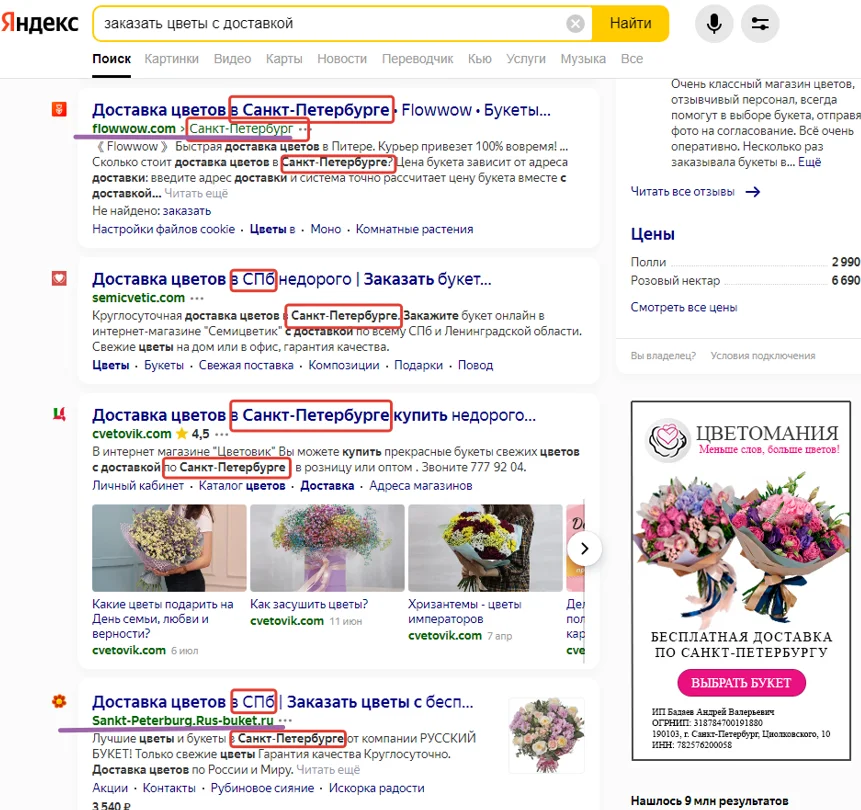The height and width of the screenshot is (810, 861).
Task: Click the microphone voice search icon
Action: click(714, 23)
